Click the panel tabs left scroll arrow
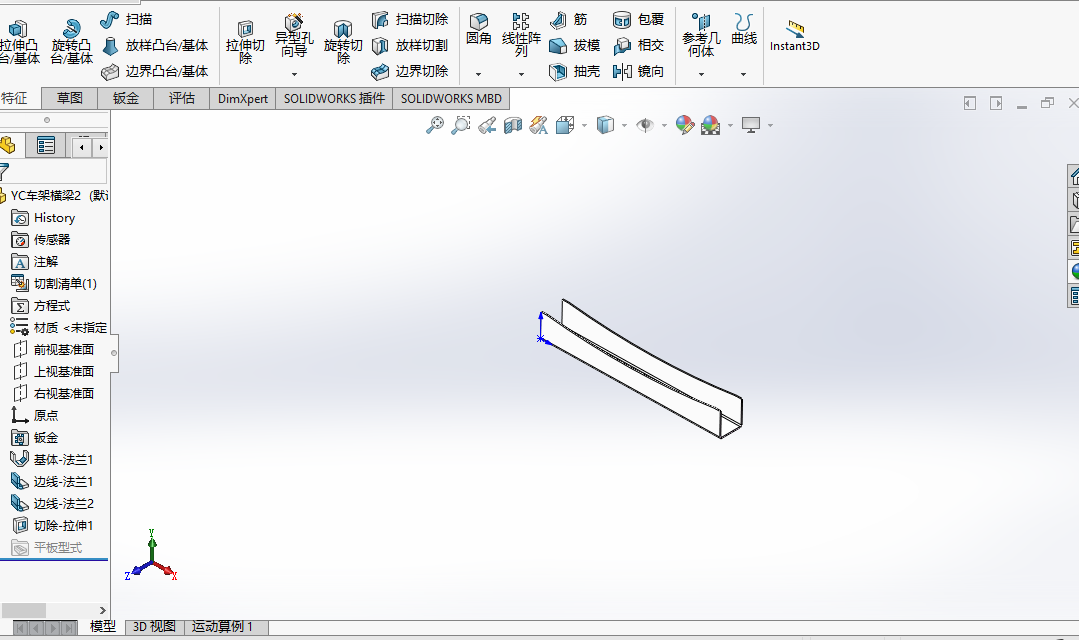 click(x=82, y=147)
